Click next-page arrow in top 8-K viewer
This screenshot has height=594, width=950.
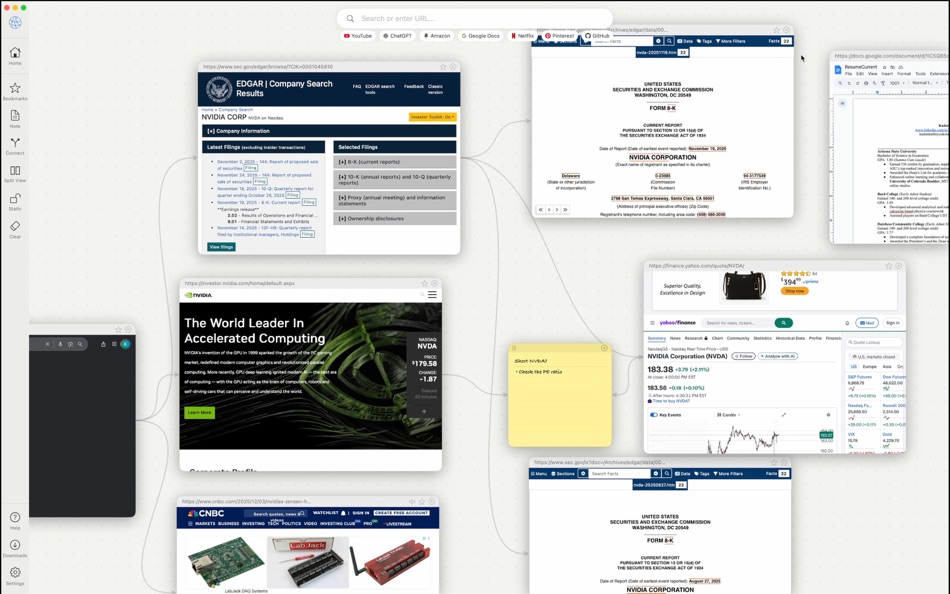(557, 210)
